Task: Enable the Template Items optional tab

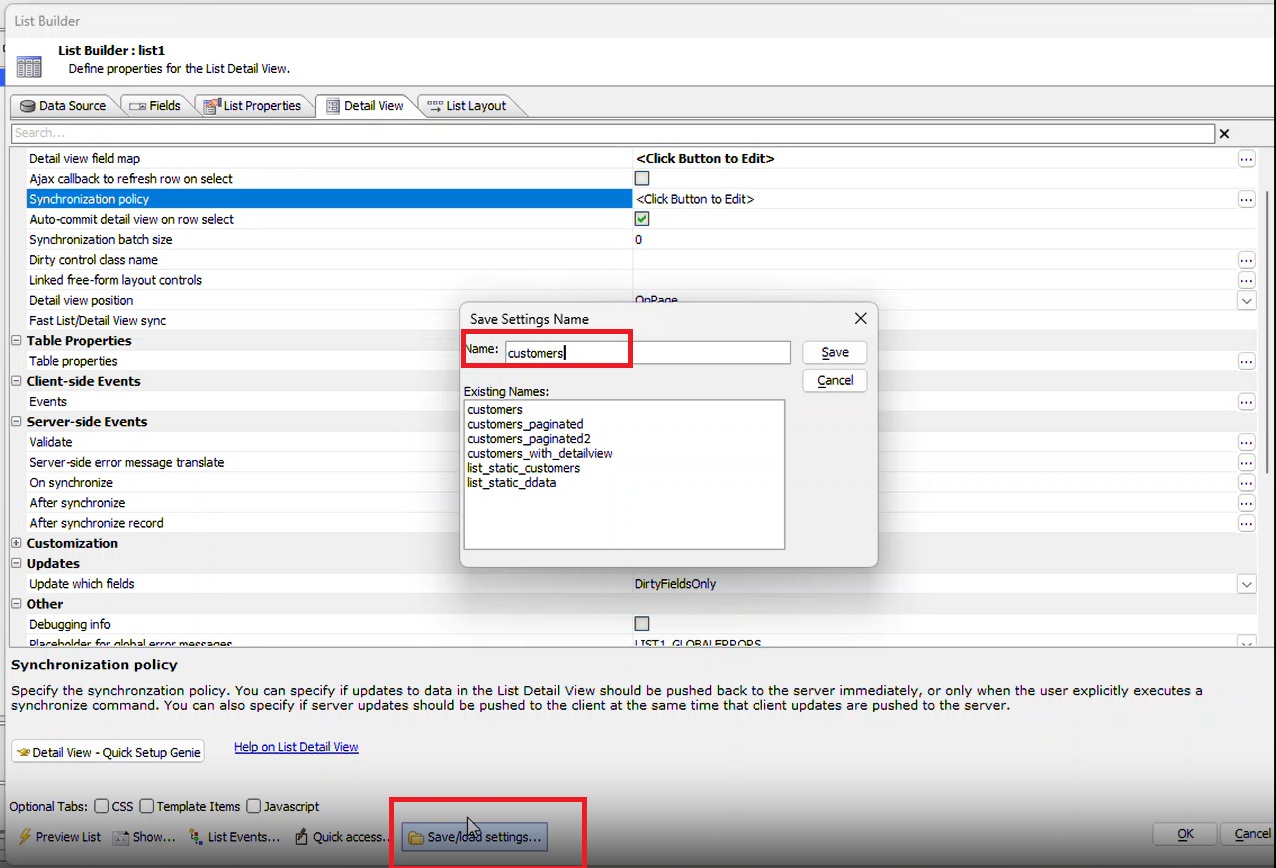Action: (147, 806)
